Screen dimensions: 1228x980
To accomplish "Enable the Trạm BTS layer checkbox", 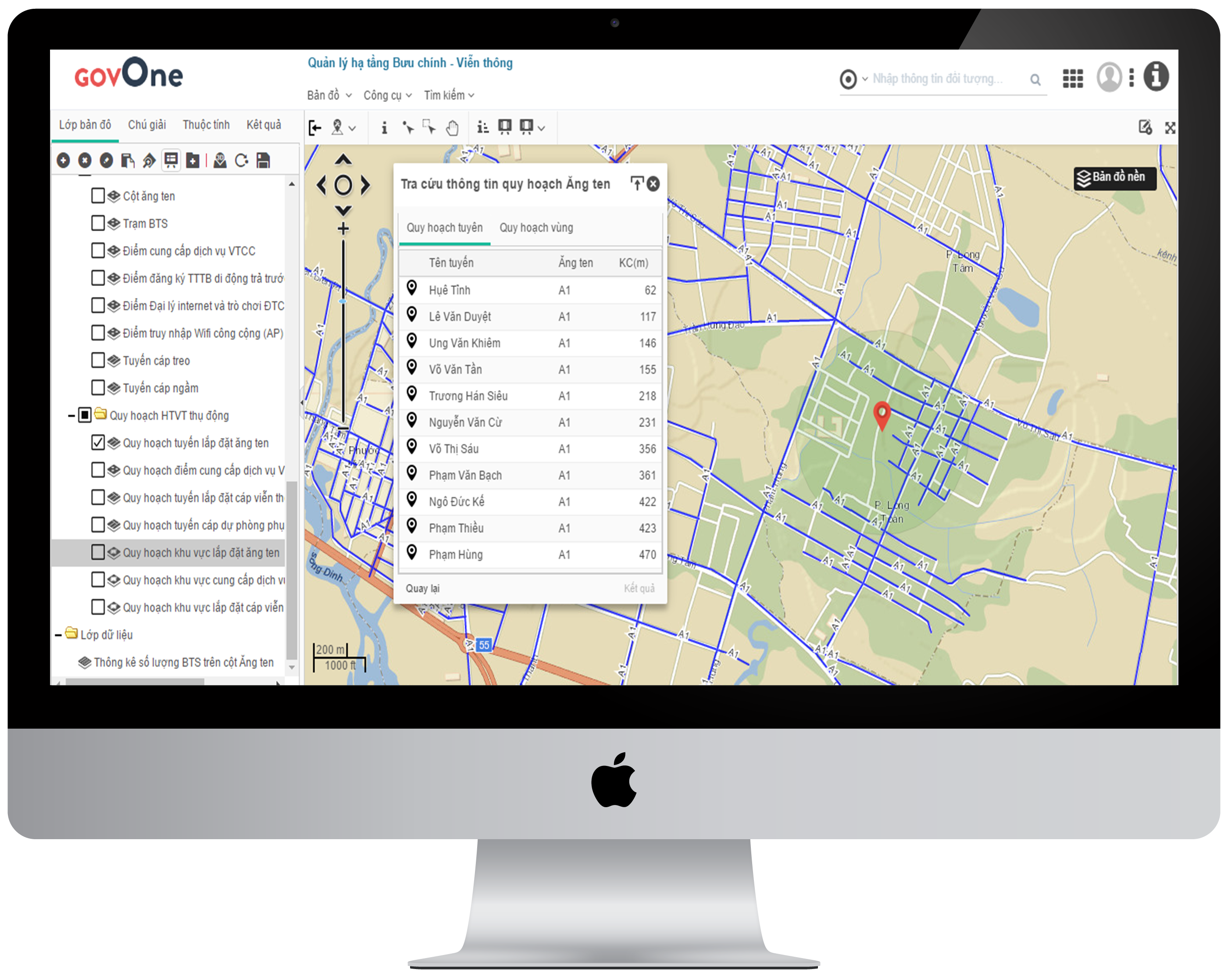I will click(x=98, y=223).
